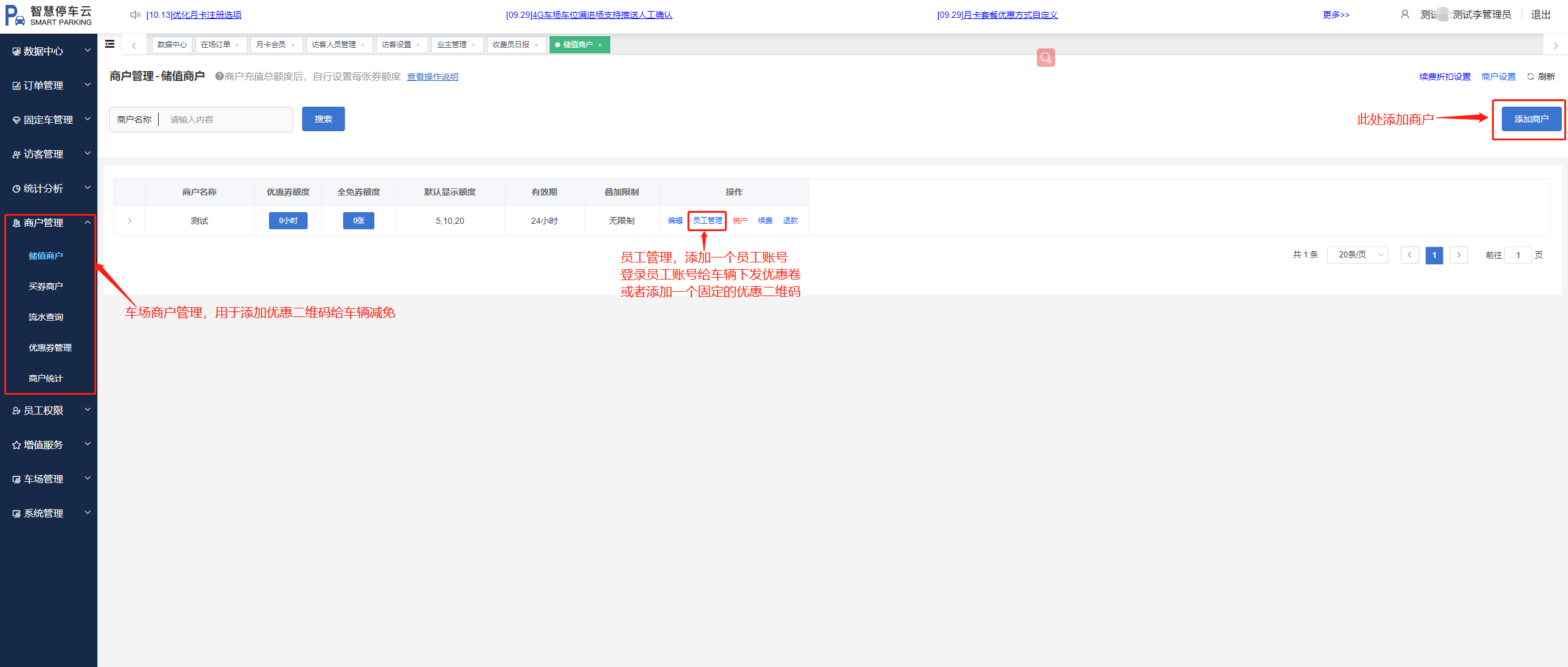The height and width of the screenshot is (667, 1568).
Task: Expand the 车场管理 sidebar menu
Action: click(48, 479)
